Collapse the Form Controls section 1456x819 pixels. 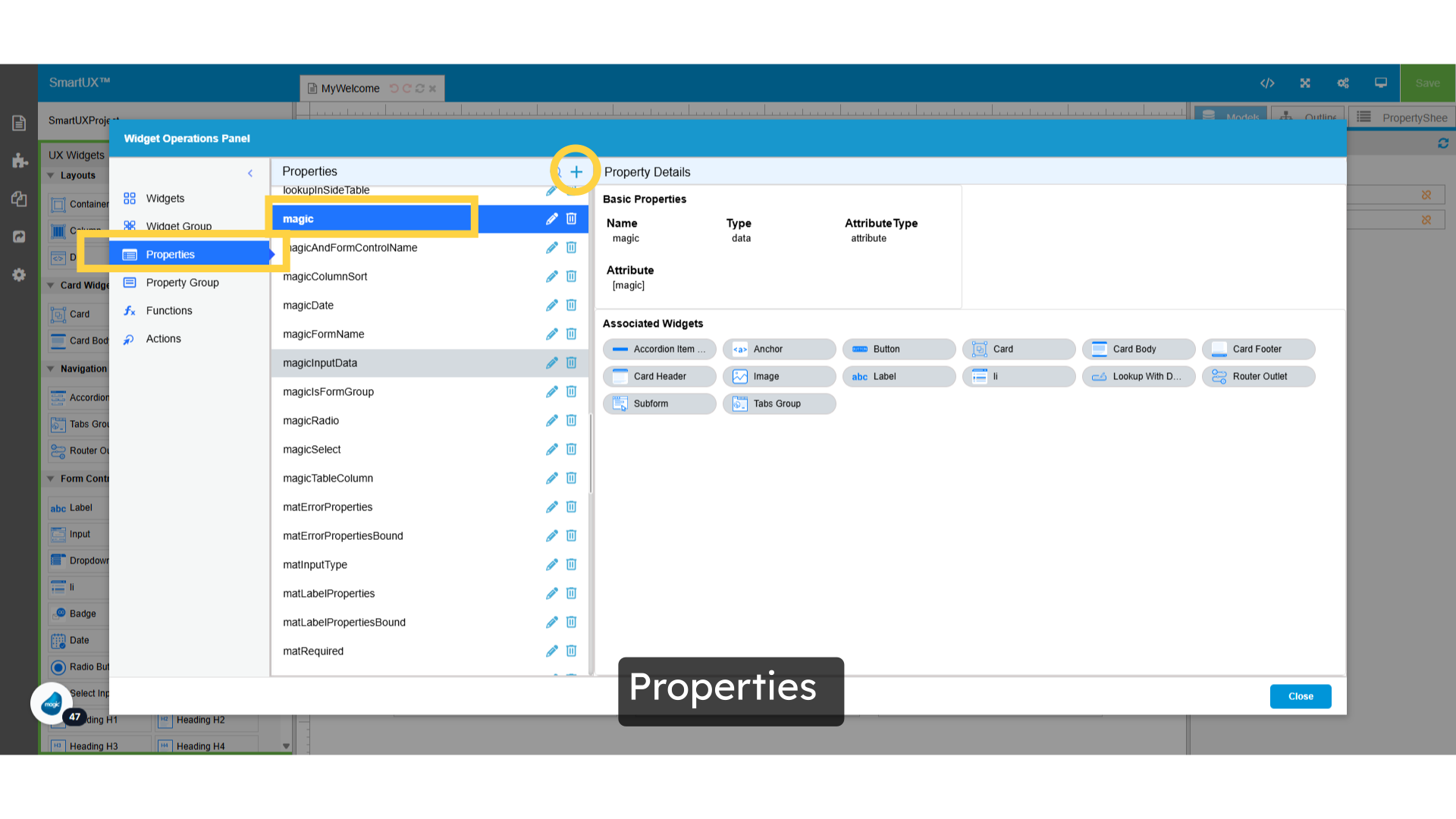[52, 479]
